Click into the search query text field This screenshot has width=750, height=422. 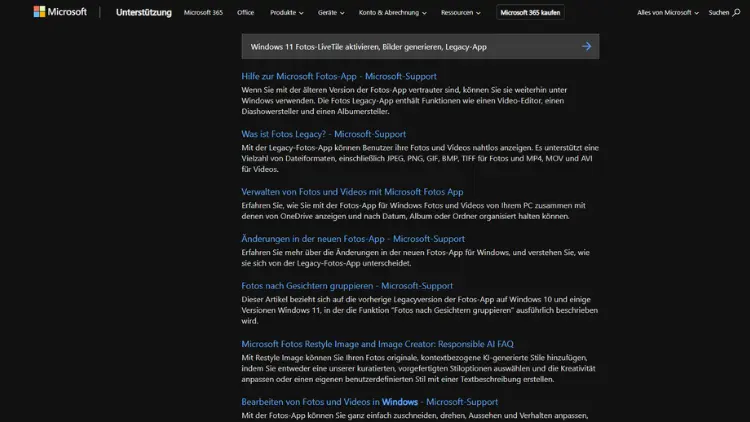400,46
